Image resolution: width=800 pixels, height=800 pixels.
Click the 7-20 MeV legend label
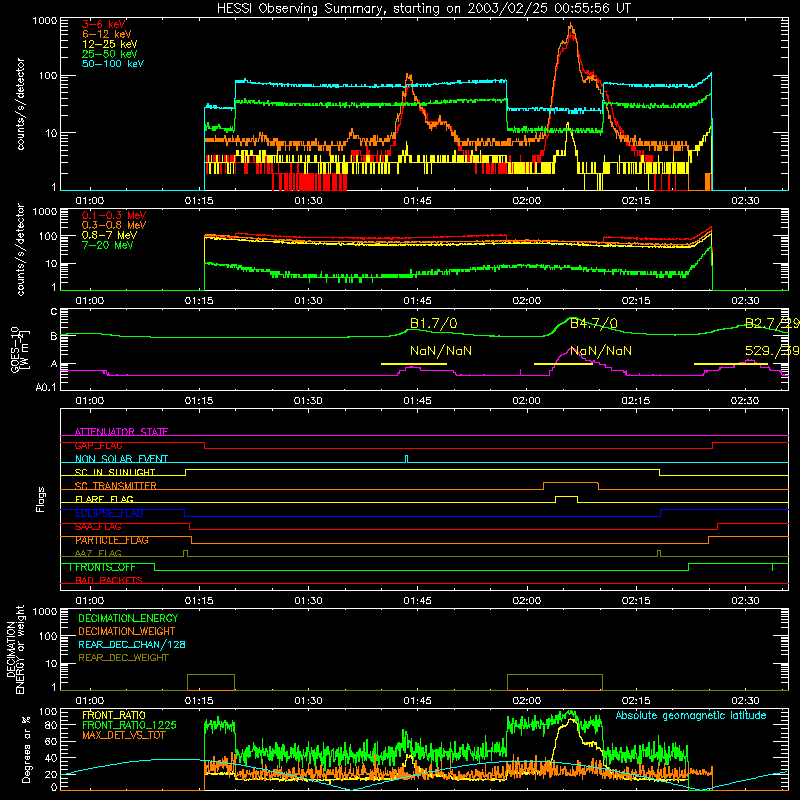[x=108, y=245]
